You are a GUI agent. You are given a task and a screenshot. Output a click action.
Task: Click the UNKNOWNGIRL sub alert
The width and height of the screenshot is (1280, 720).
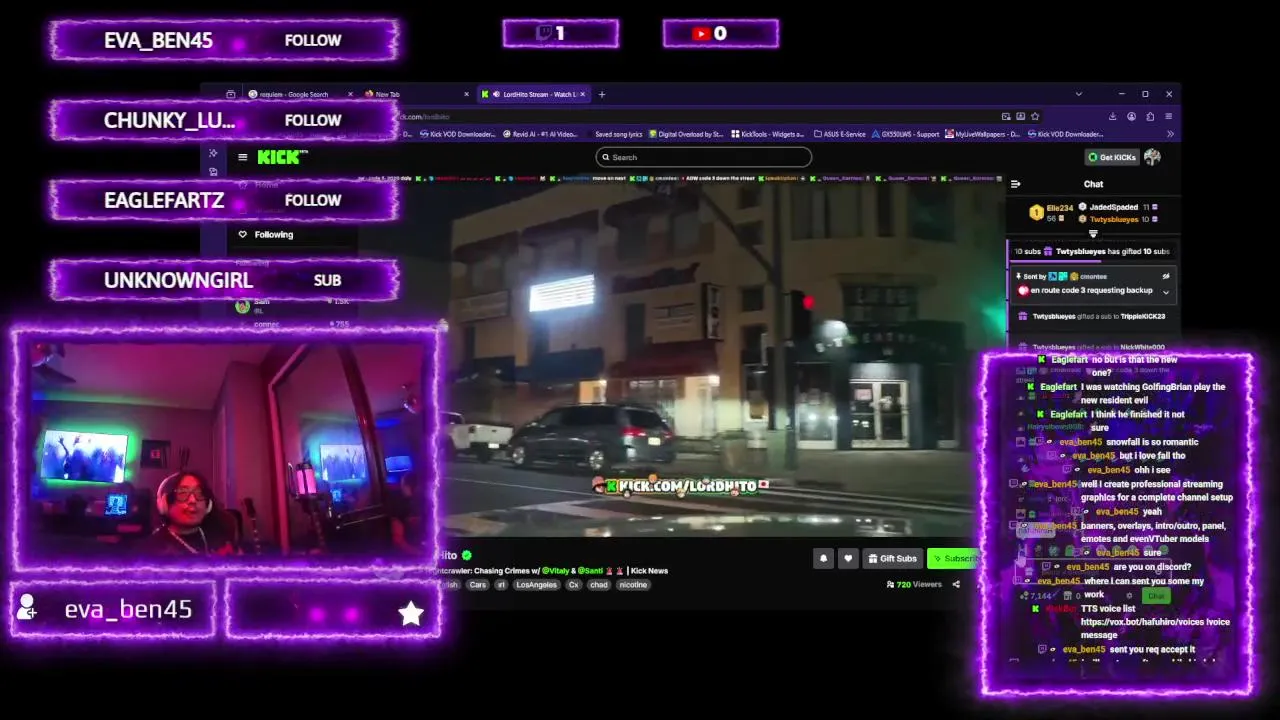pyautogui.click(x=223, y=280)
